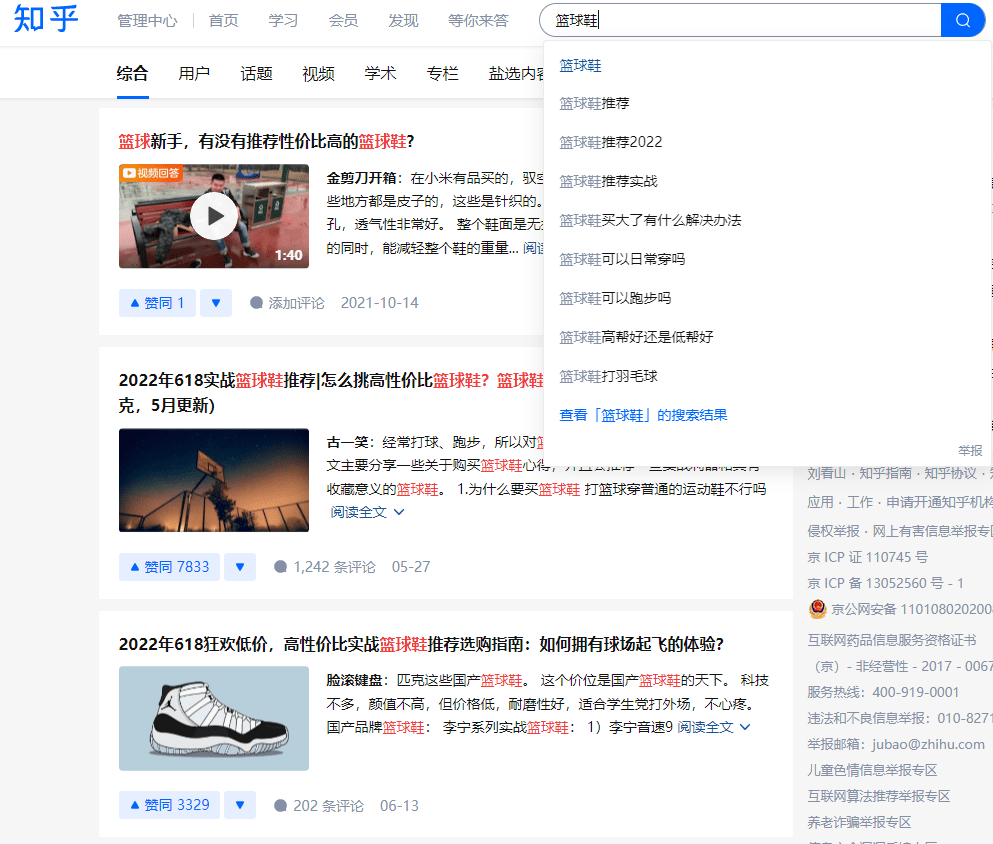Click the 京公网安备 police badge icon
This screenshot has height=844, width=993.
[x=818, y=609]
